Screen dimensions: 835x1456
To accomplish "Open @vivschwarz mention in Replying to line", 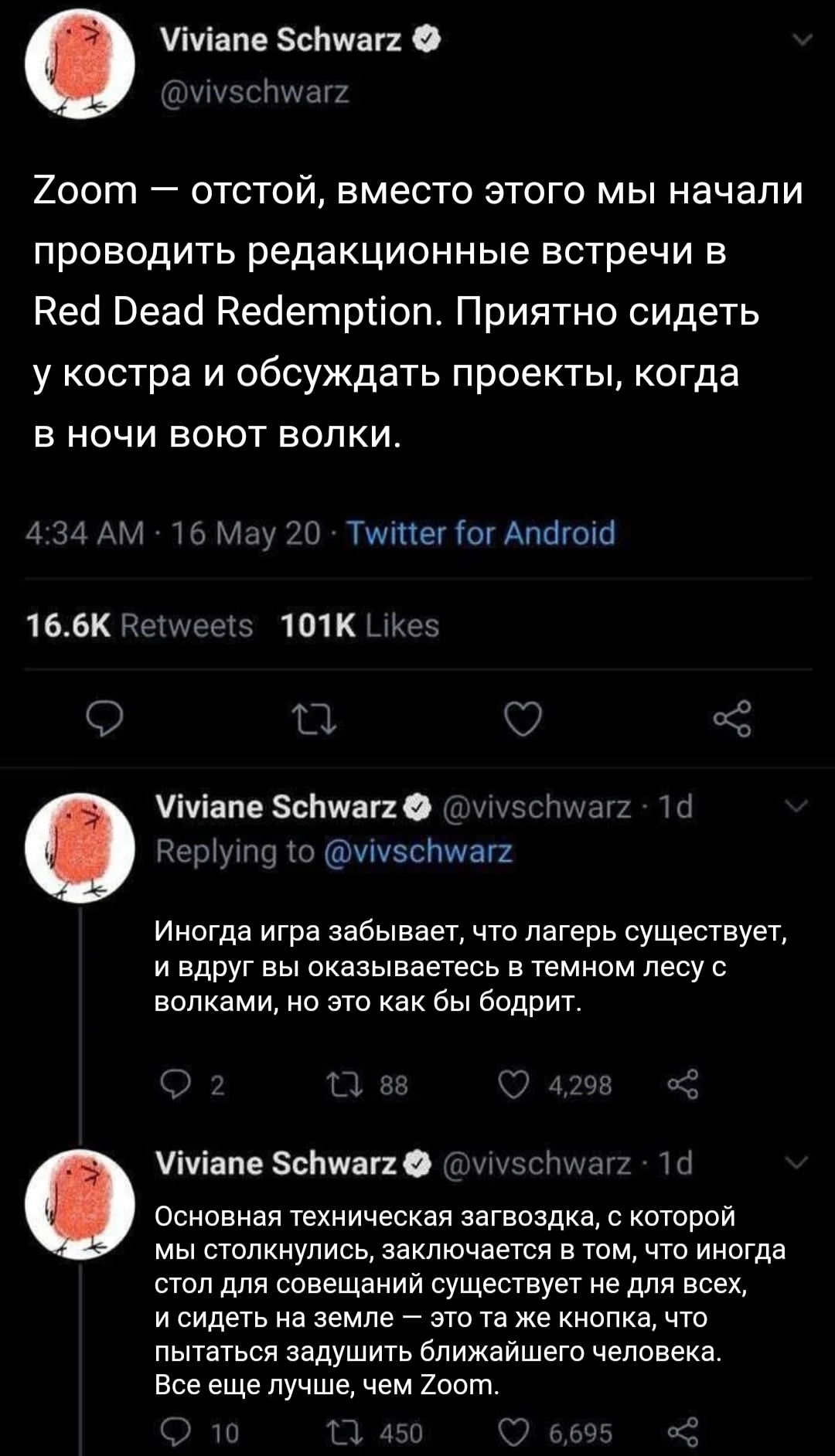I will coord(418,852).
